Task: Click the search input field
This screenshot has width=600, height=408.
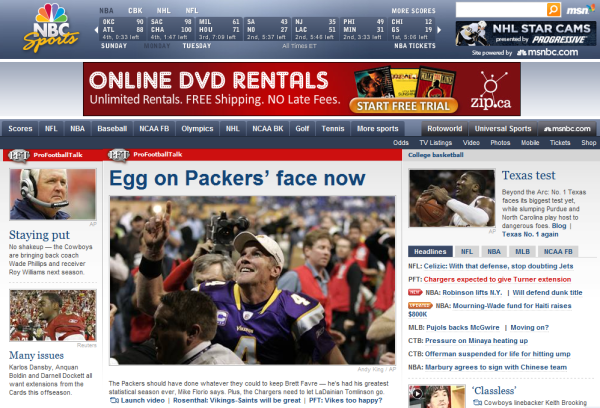Action: pyautogui.click(x=501, y=10)
